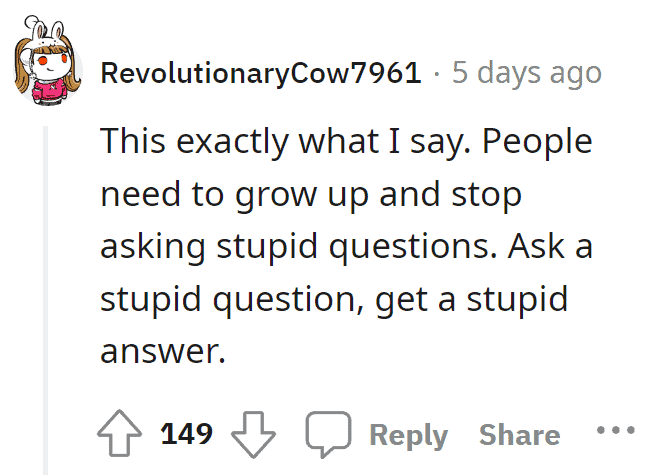Open the three-dot more options menu
This screenshot has height=475, width=657.
coord(616,430)
